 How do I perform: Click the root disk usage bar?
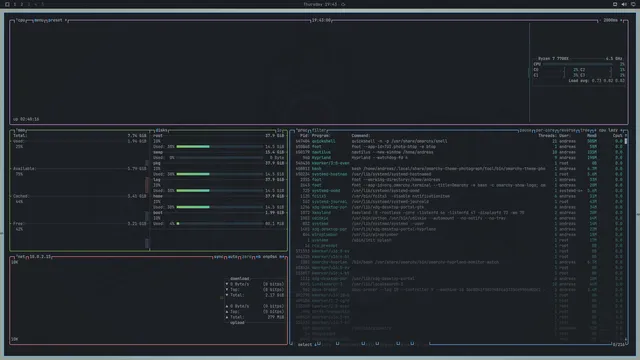click(x=220, y=147)
